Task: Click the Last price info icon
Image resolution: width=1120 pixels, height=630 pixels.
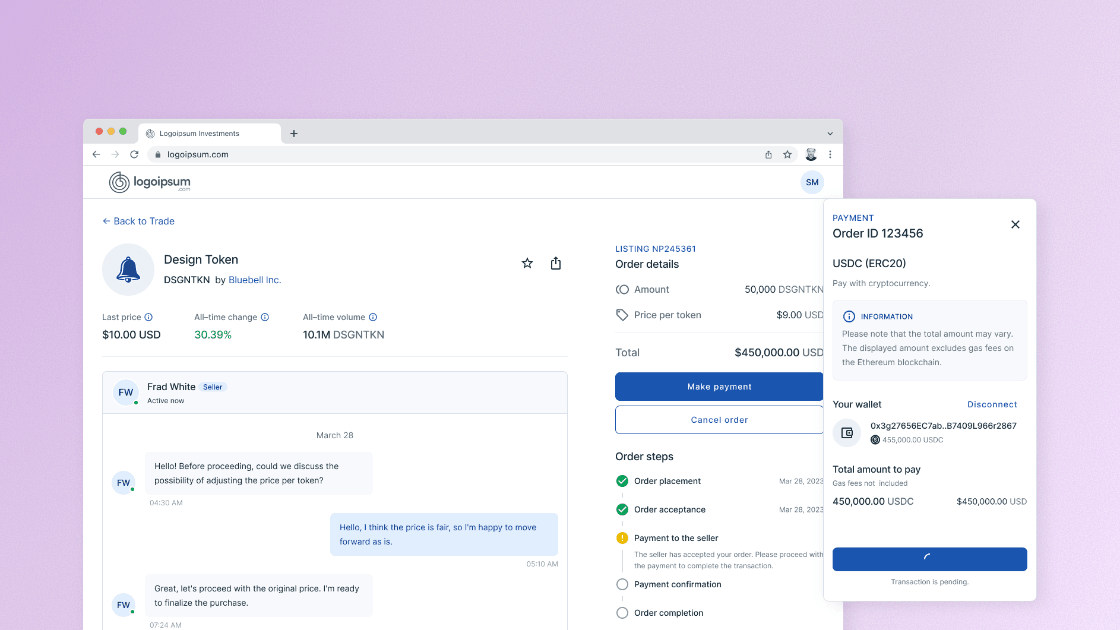Action: [x=149, y=317]
